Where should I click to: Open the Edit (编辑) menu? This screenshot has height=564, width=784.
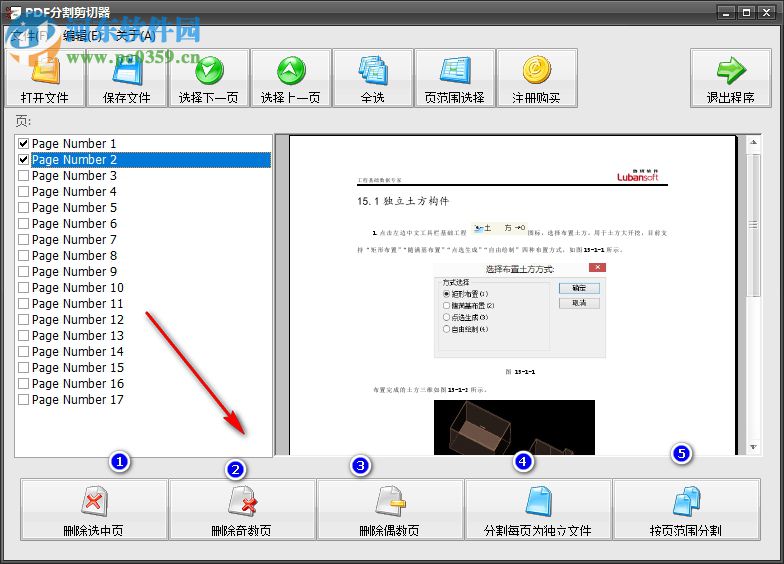click(x=83, y=35)
